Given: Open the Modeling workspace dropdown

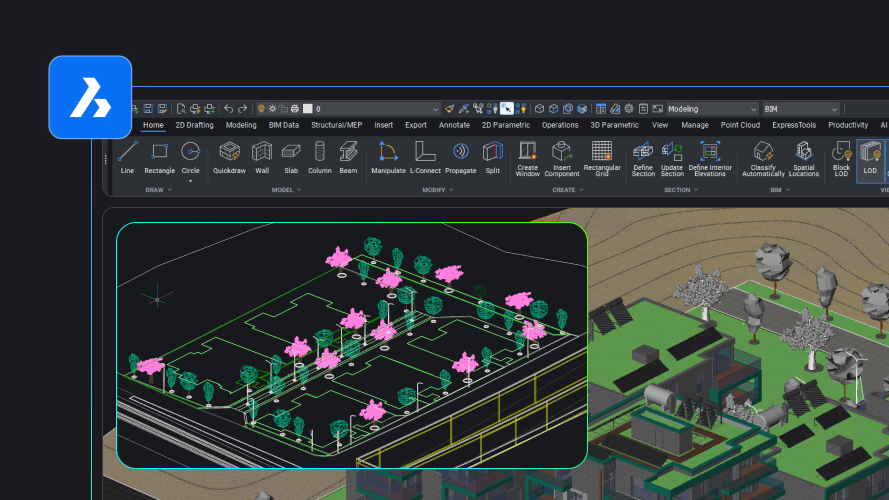Looking at the screenshot, I should click(712, 109).
